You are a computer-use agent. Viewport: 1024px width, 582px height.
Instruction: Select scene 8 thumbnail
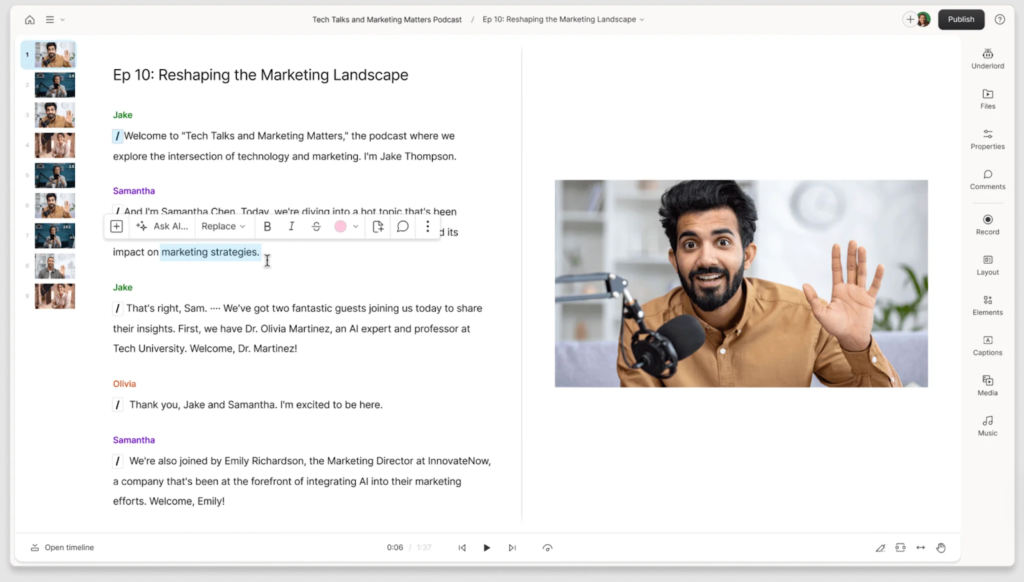[55, 267]
